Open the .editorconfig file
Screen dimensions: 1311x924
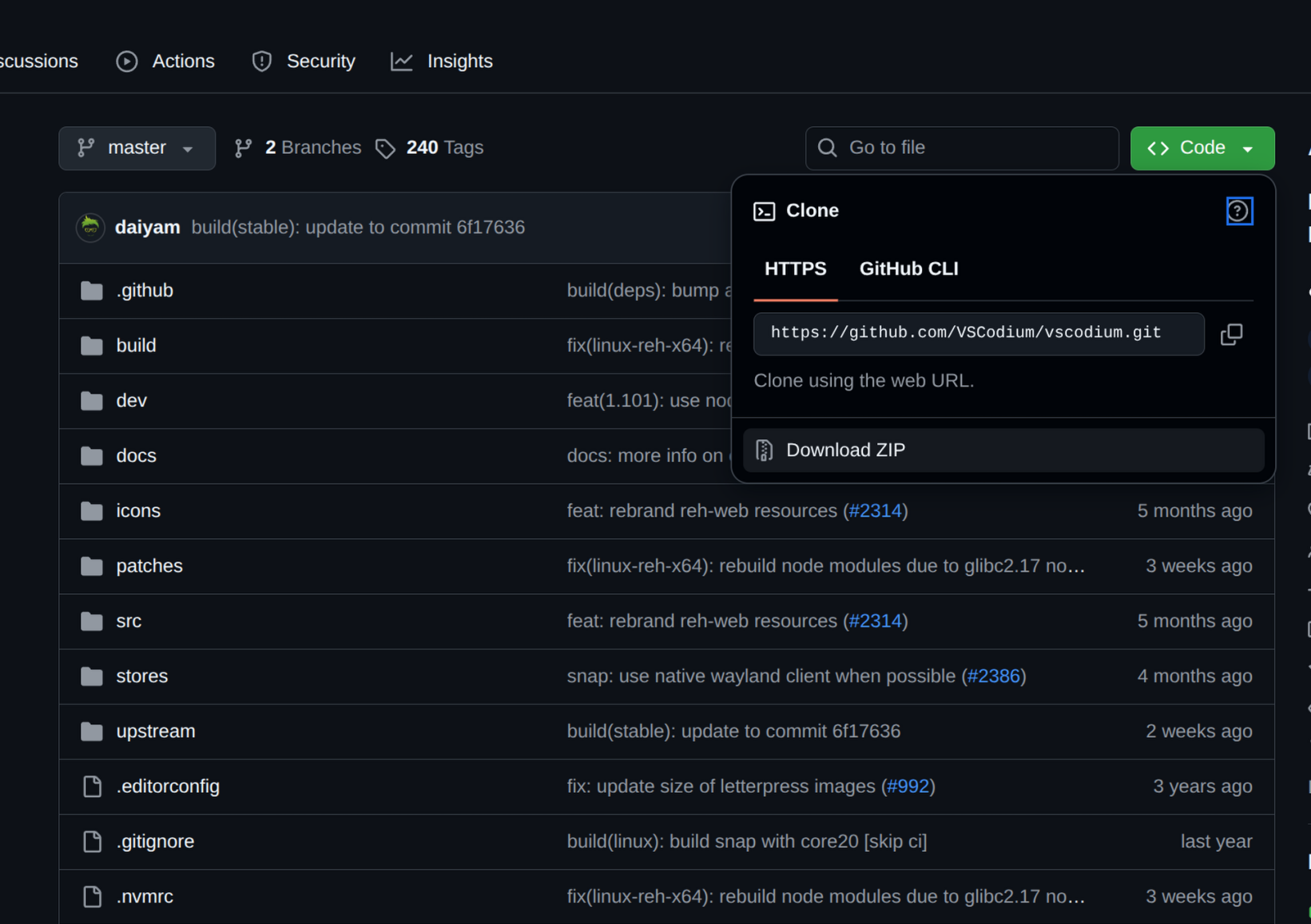tap(168, 787)
